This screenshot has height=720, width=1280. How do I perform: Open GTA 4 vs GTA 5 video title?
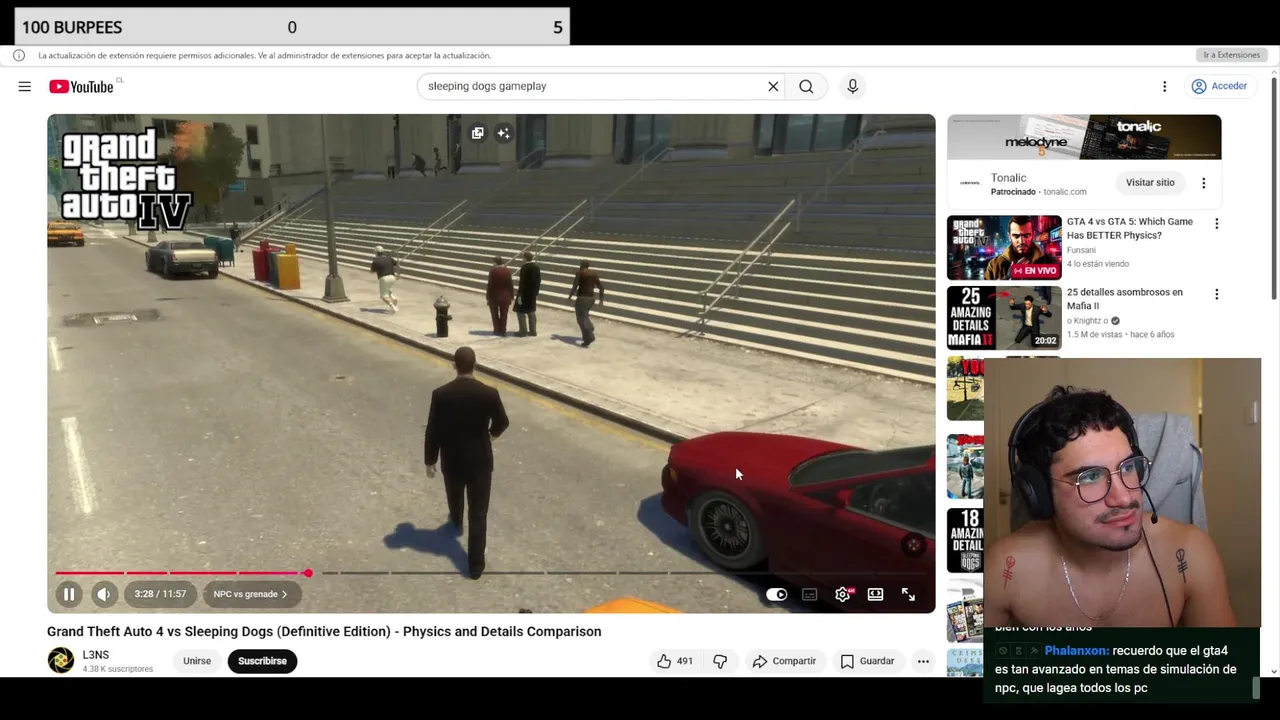[x=1129, y=228]
